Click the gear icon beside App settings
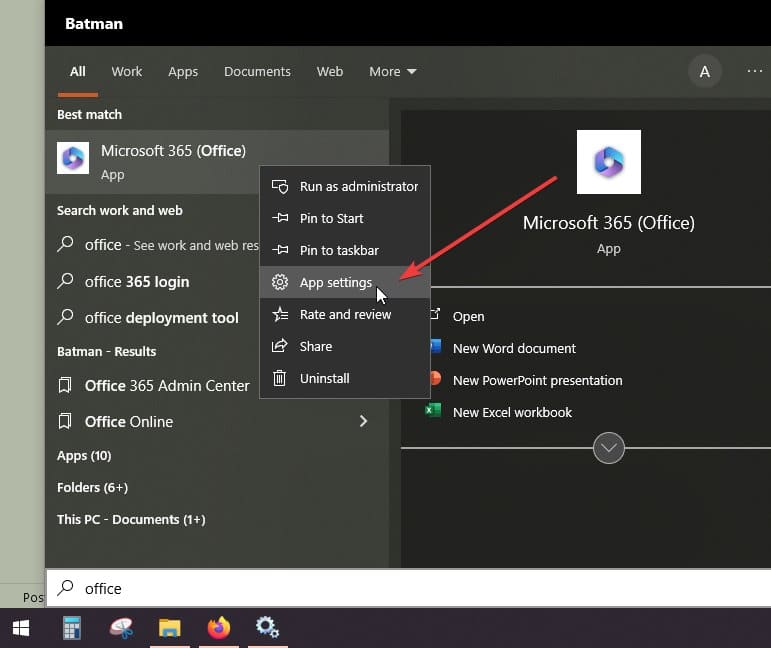The height and width of the screenshot is (648, 771). point(280,282)
